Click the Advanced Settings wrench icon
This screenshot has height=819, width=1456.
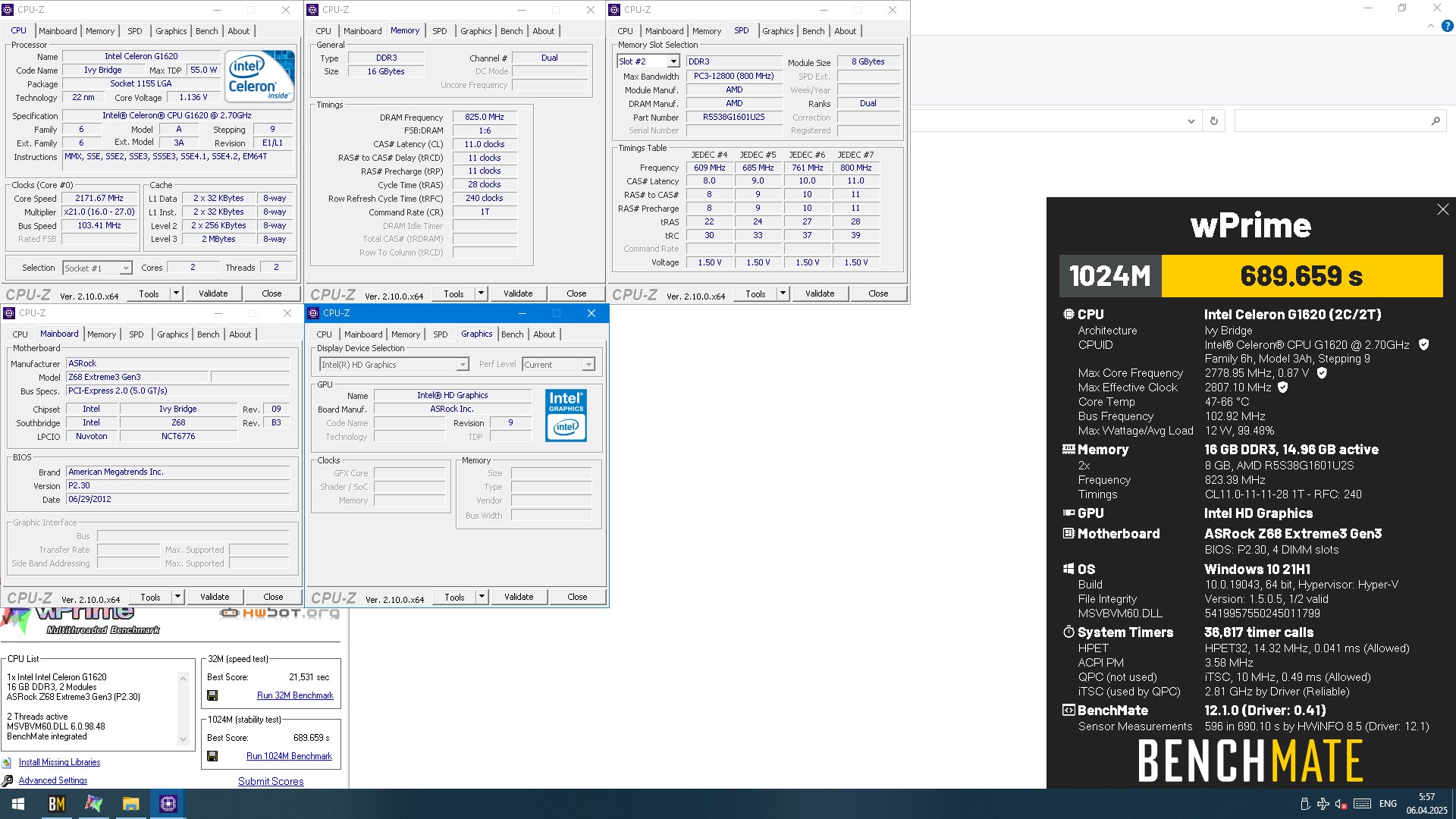7,780
